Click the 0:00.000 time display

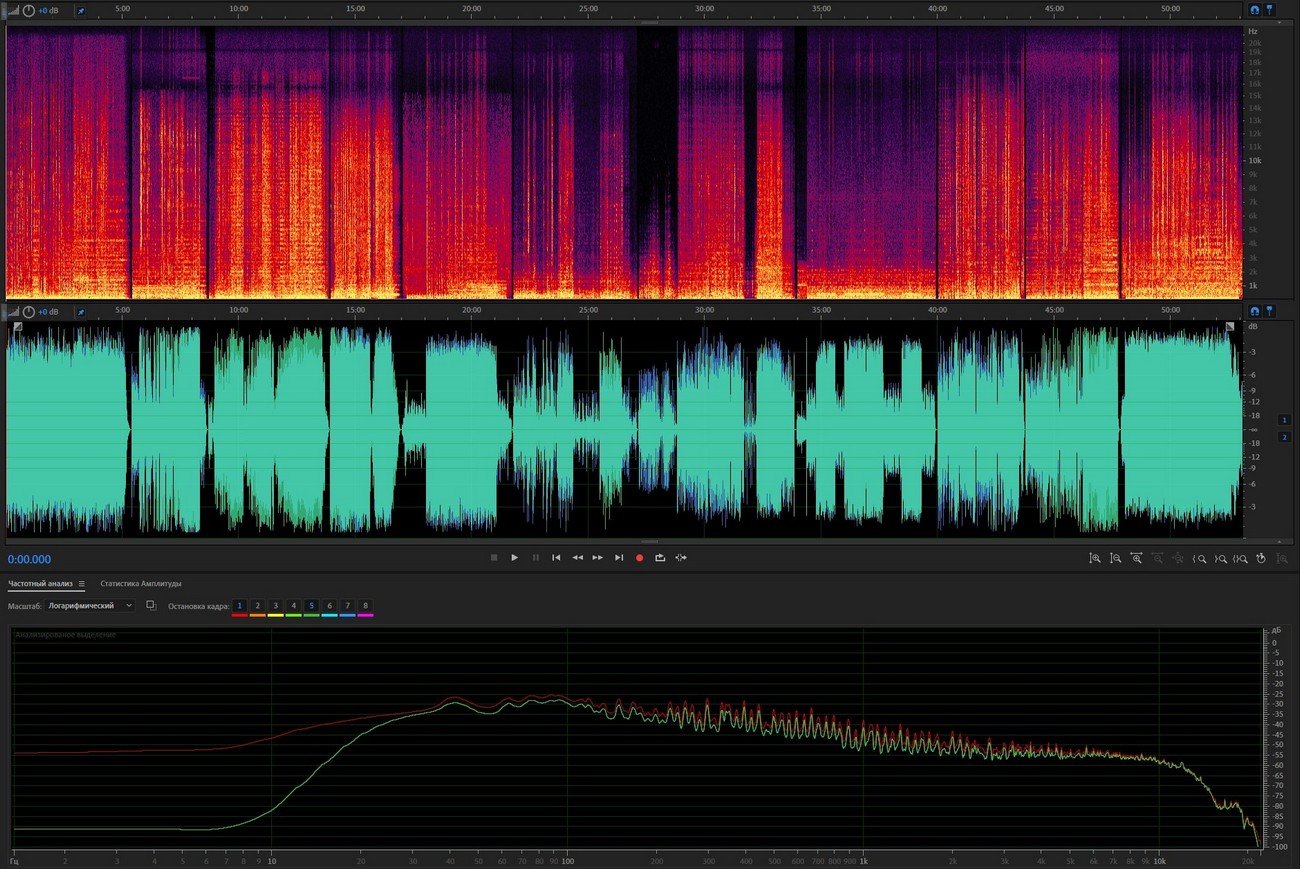tap(29, 559)
